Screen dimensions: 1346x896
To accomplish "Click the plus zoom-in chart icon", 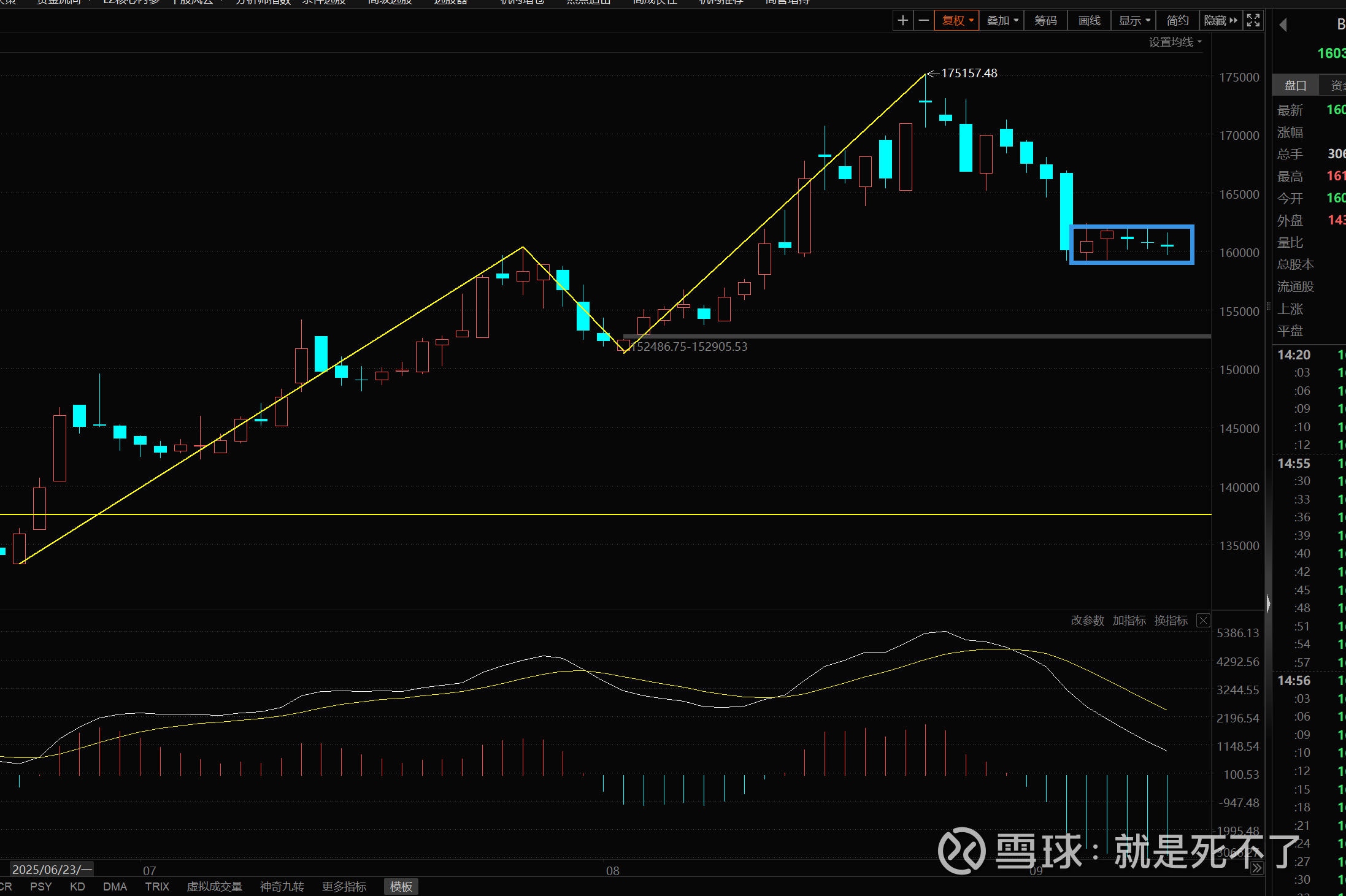I will [x=902, y=20].
